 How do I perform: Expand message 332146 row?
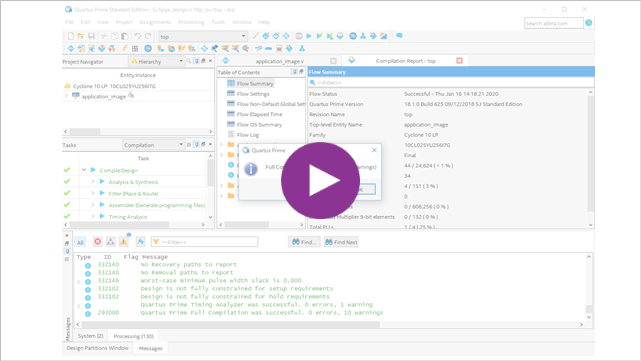click(78, 282)
